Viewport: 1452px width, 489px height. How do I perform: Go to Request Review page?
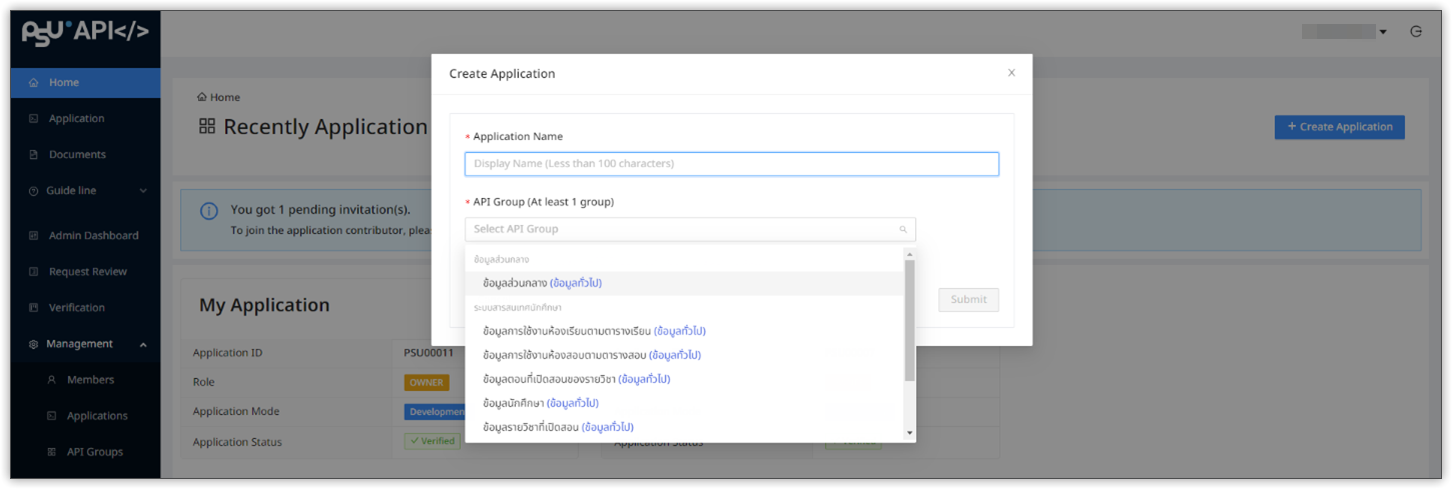pyautogui.click(x=88, y=272)
